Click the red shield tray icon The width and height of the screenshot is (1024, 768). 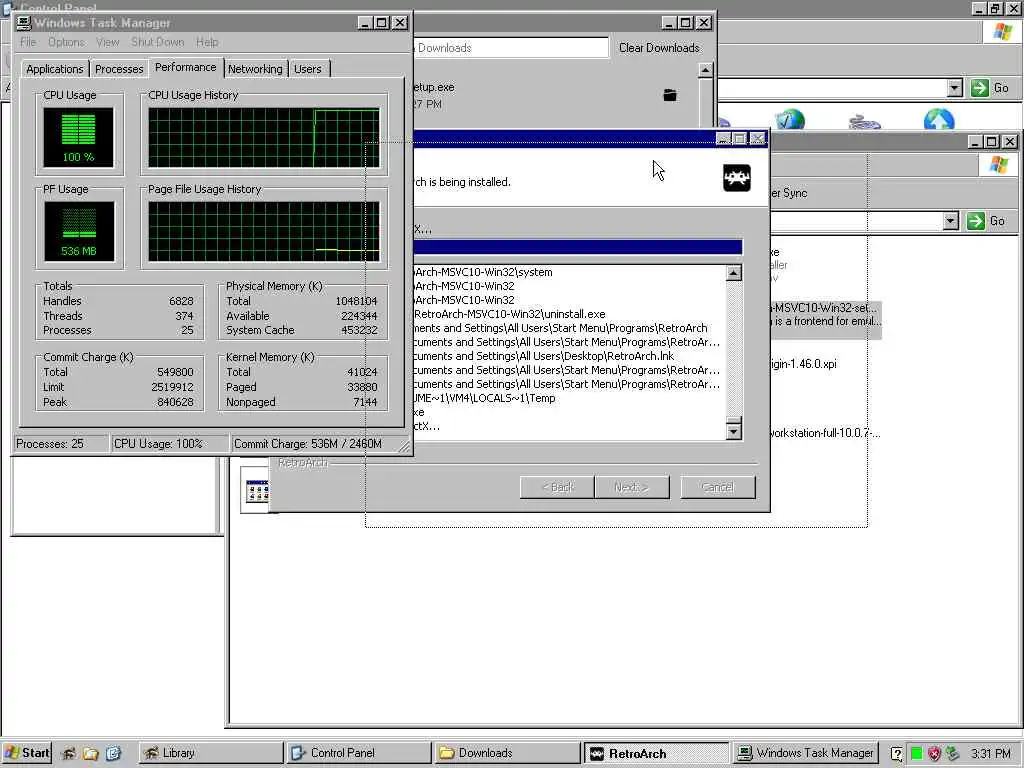[x=935, y=754]
